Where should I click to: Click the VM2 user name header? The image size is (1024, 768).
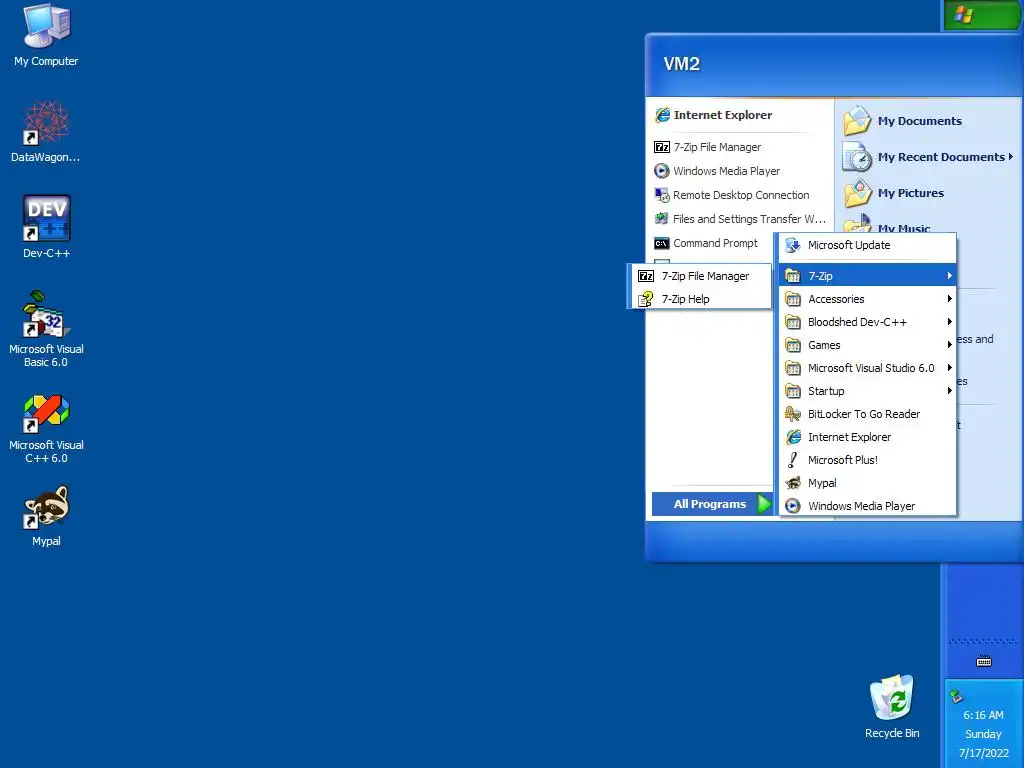point(682,64)
